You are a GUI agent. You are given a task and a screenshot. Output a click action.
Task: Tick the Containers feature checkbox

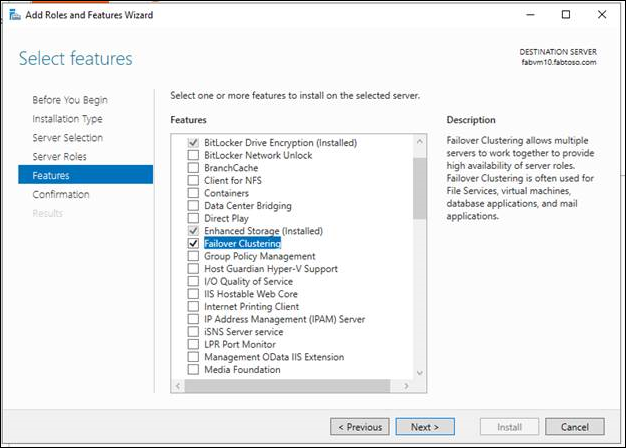coord(194,193)
